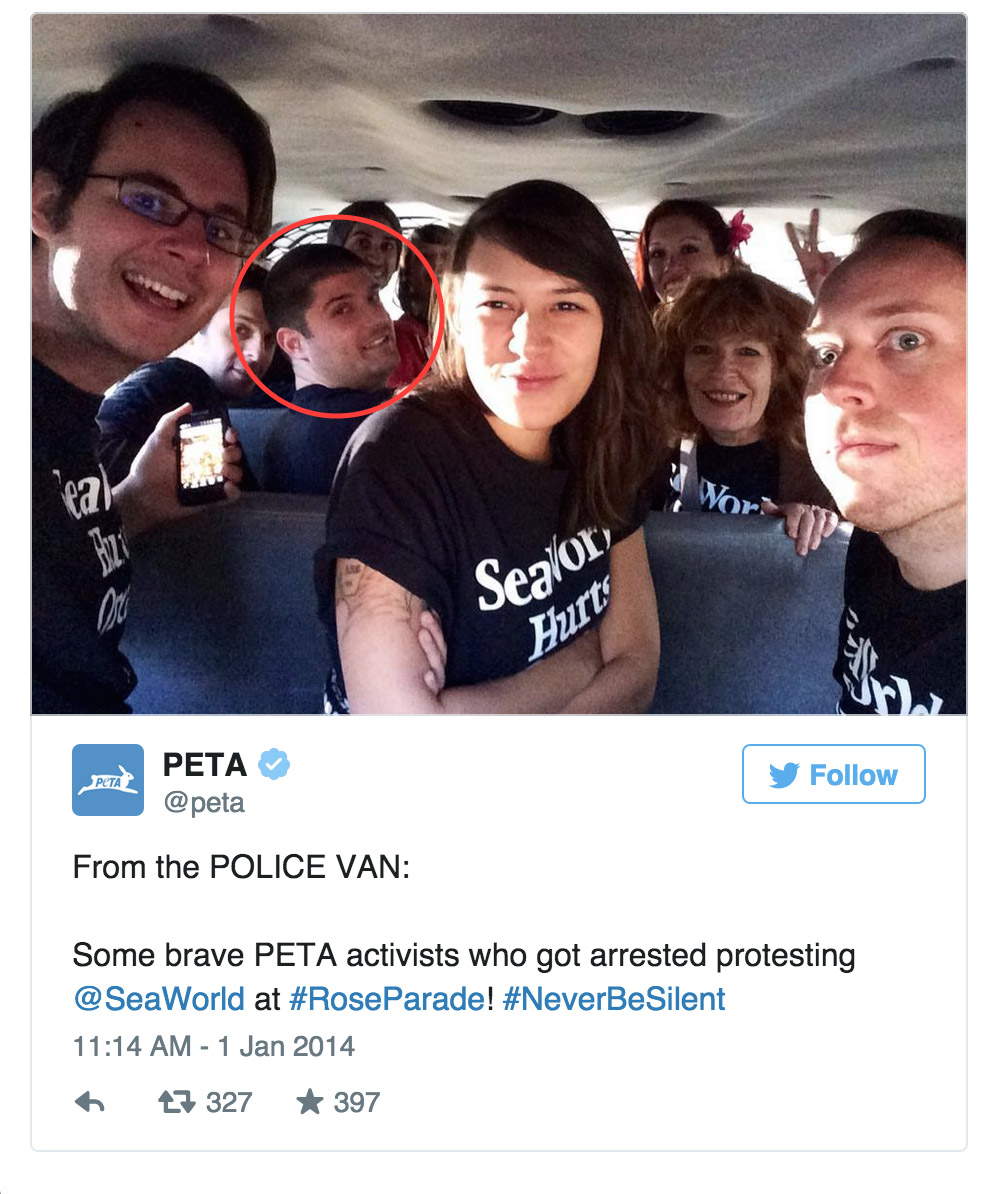
Task: Click the PETA bunny profile avatar
Action: [x=108, y=780]
